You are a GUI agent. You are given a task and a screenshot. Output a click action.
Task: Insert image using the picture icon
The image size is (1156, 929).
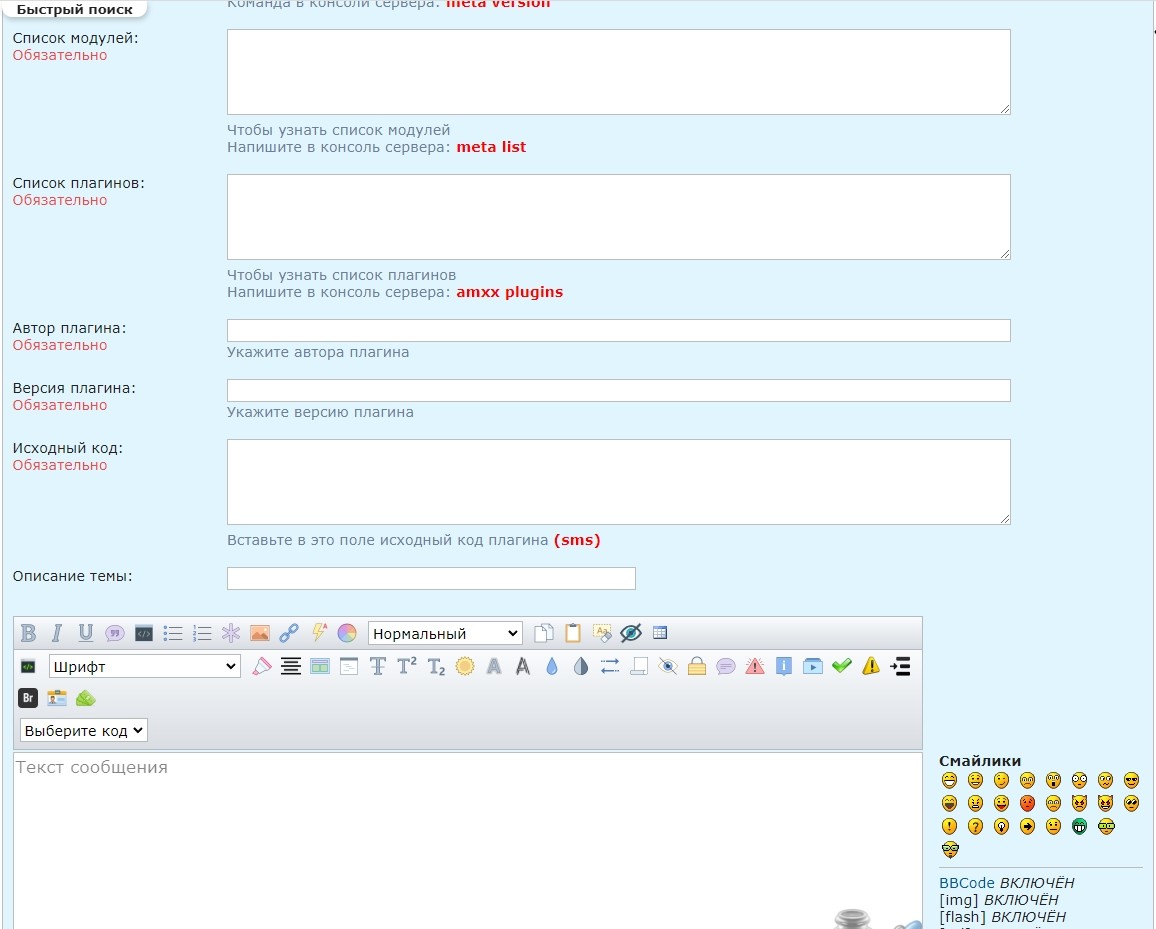(x=260, y=633)
